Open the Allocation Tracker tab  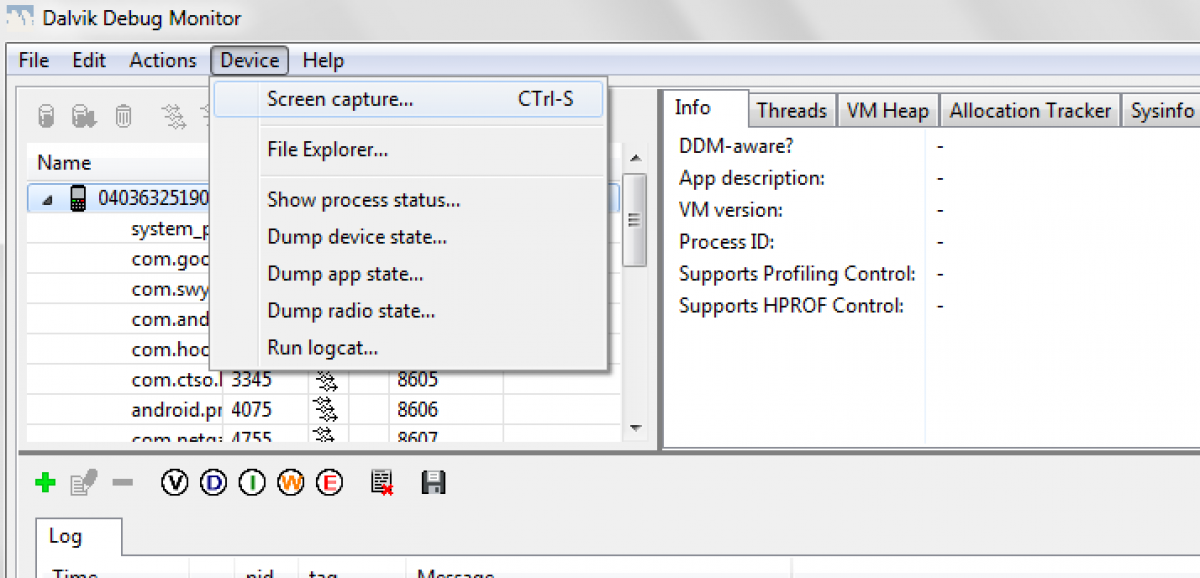point(1030,111)
